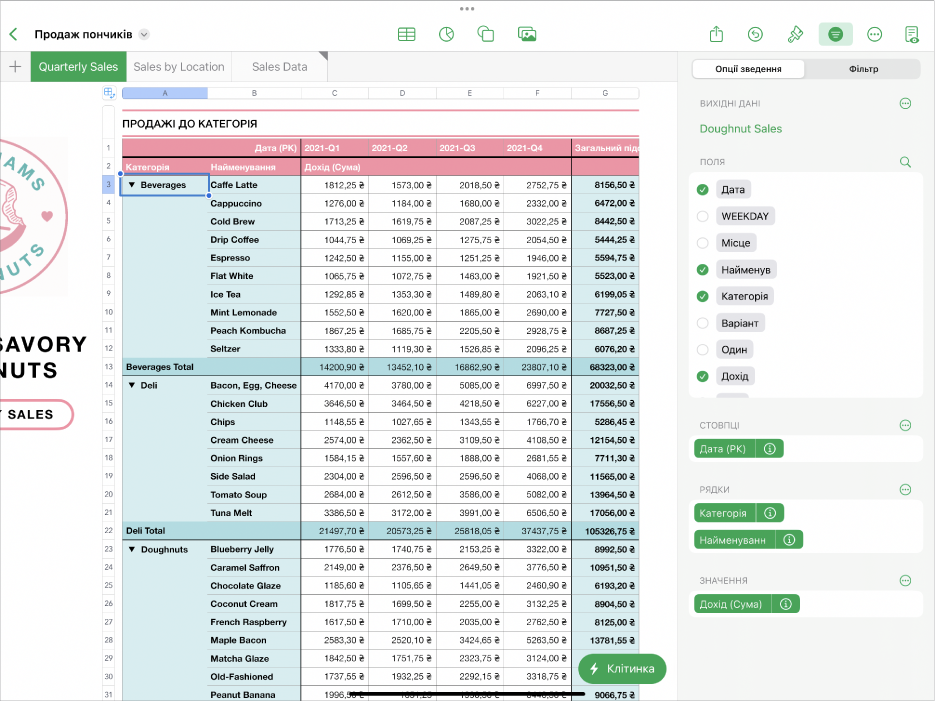
Task: Switch to Sales by Location sheet
Action: (178, 67)
